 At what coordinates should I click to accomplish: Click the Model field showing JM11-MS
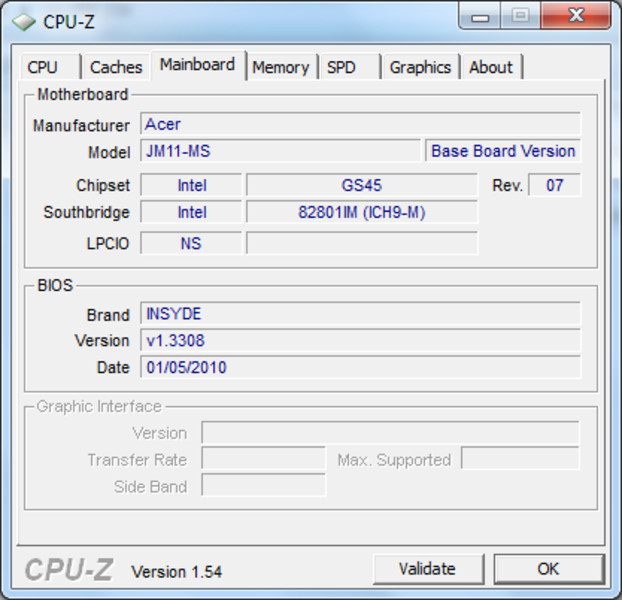coord(280,151)
